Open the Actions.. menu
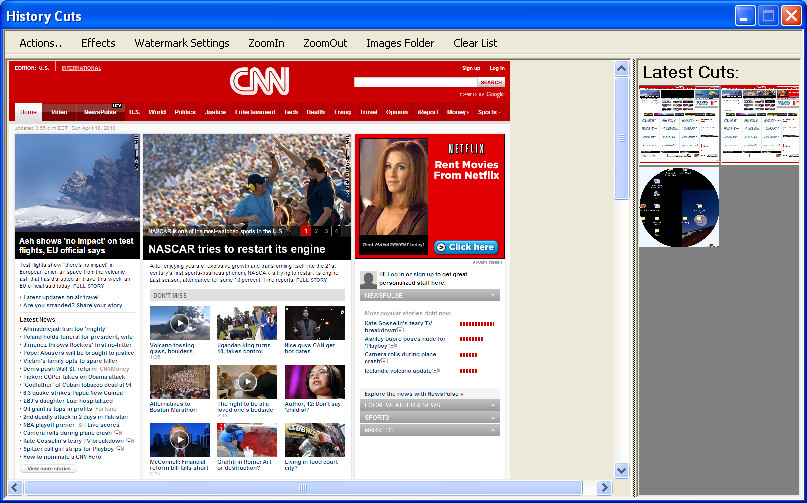807x503 pixels. 40,43
